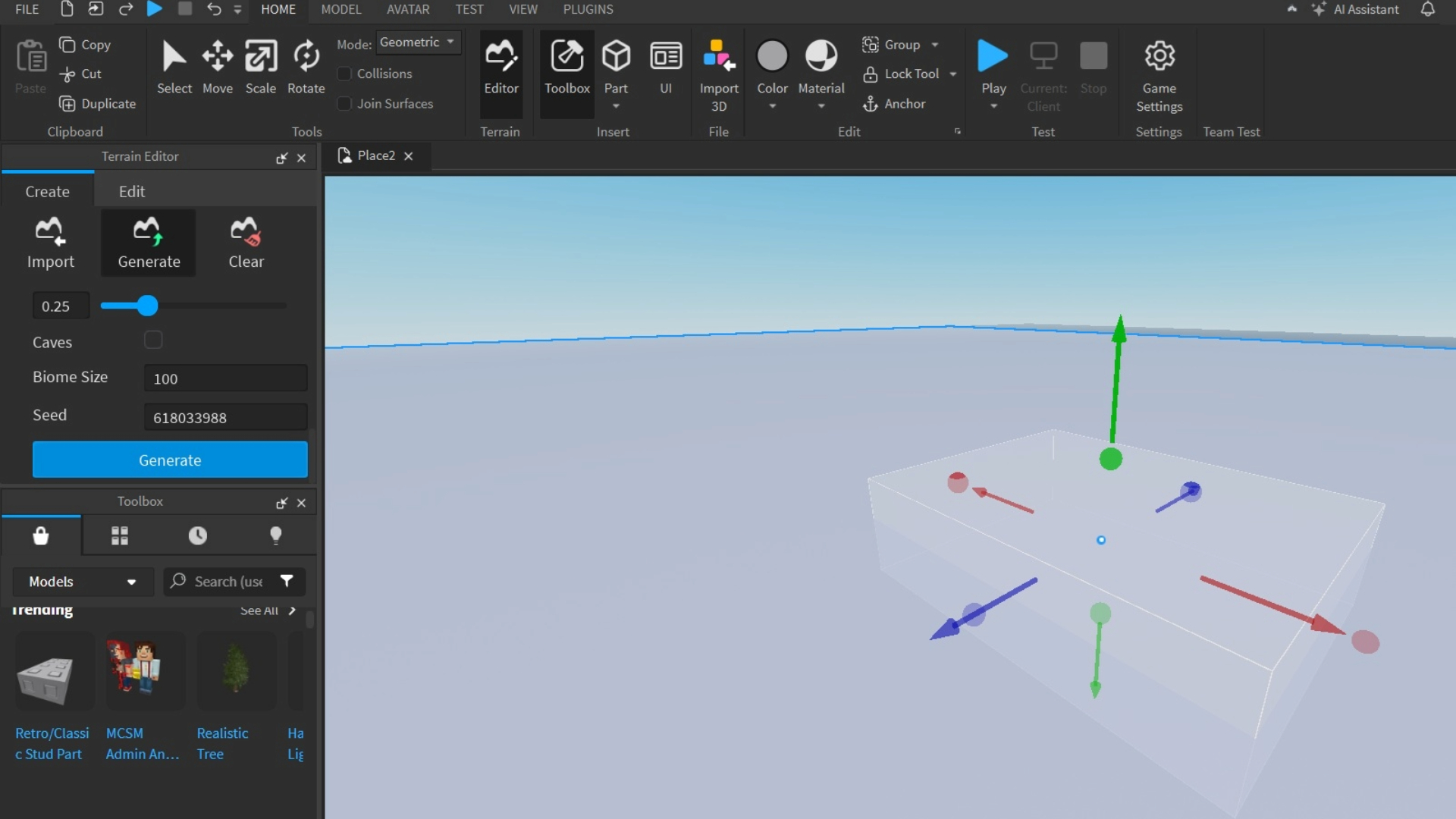
Task: Open the Models category dropdown in Toolbox
Action: [82, 581]
